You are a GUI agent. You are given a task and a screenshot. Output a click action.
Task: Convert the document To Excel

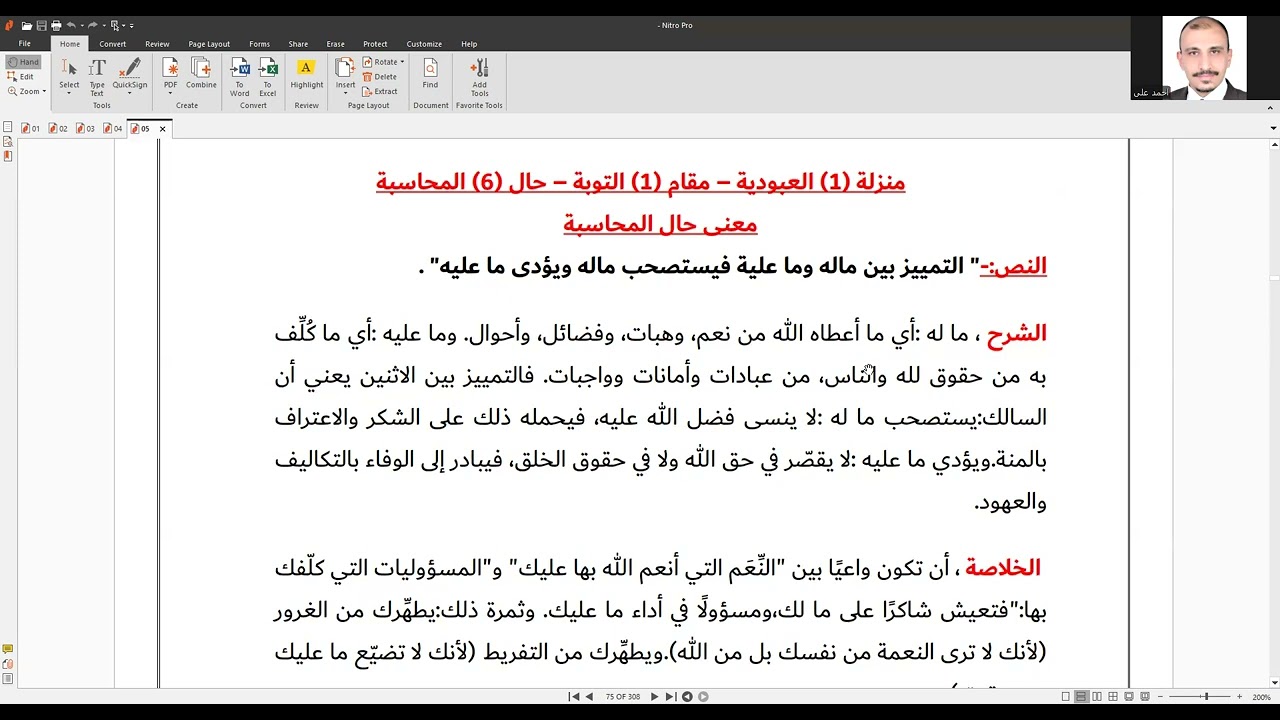click(268, 76)
